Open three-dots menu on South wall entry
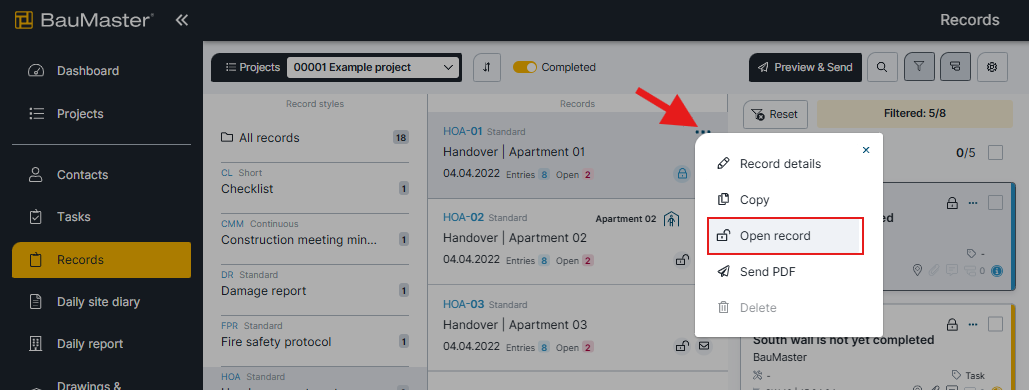 point(973,324)
